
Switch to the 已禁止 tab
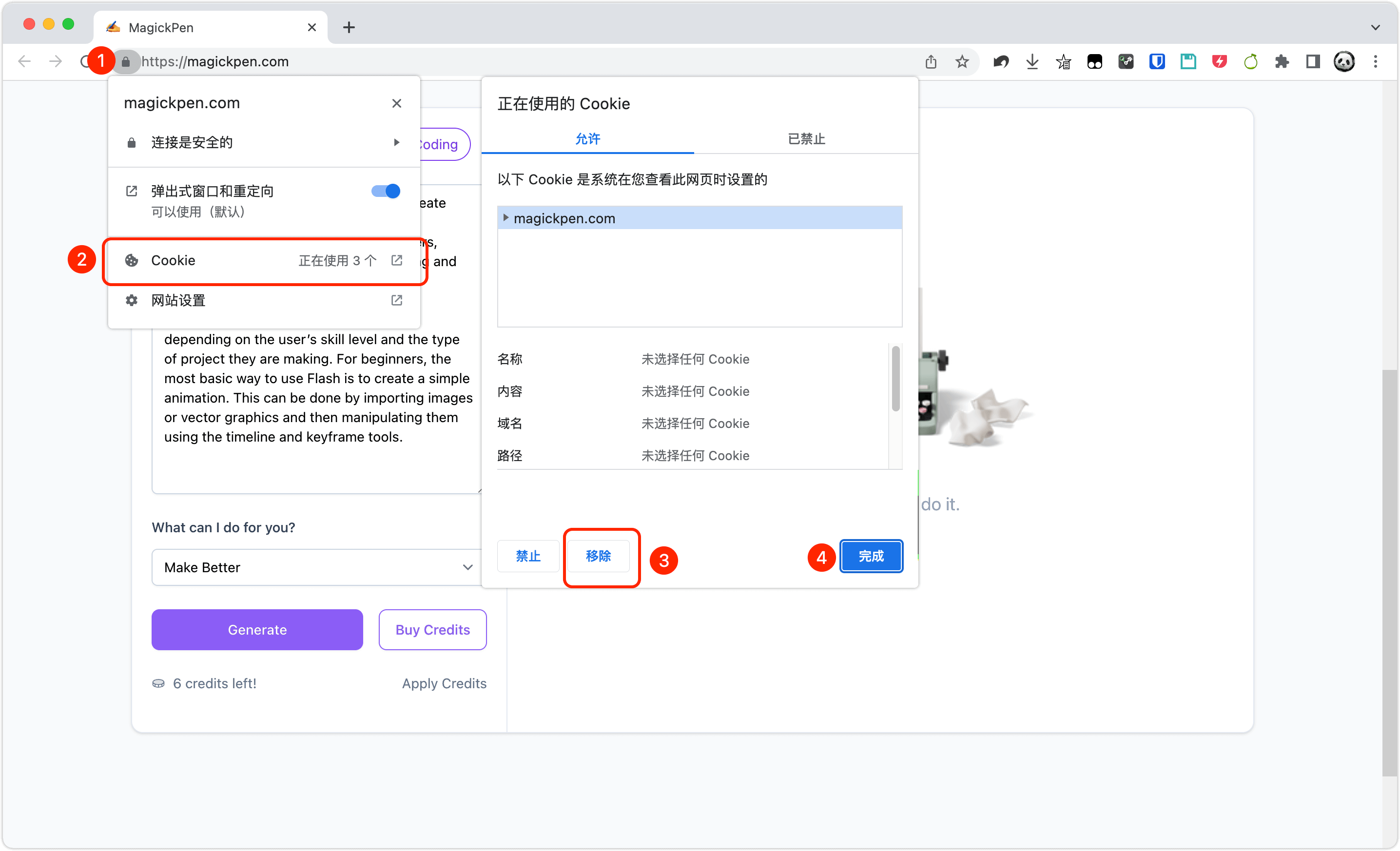tap(806, 138)
